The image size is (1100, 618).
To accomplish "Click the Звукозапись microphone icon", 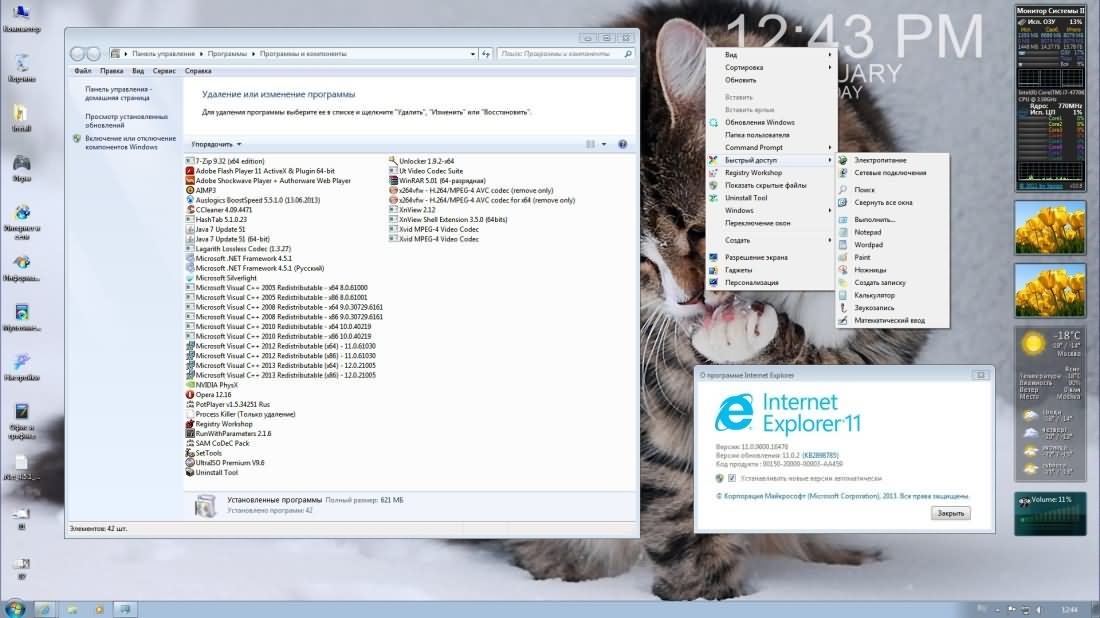I will [843, 308].
